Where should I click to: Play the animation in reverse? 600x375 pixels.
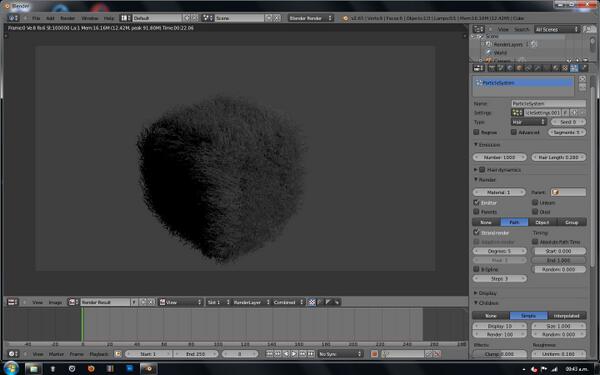286,354
